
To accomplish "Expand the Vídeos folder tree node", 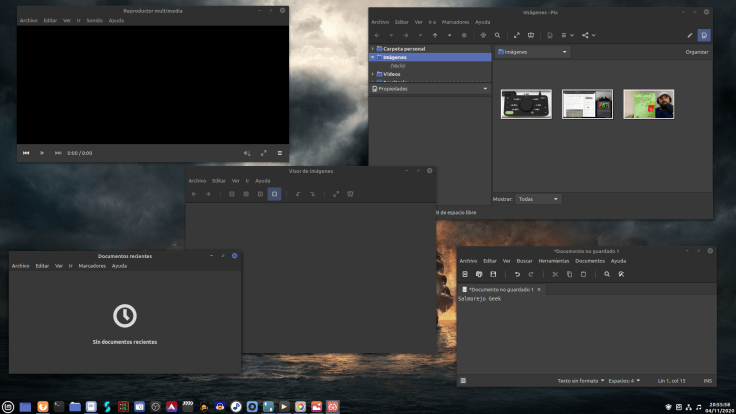I will (x=373, y=74).
